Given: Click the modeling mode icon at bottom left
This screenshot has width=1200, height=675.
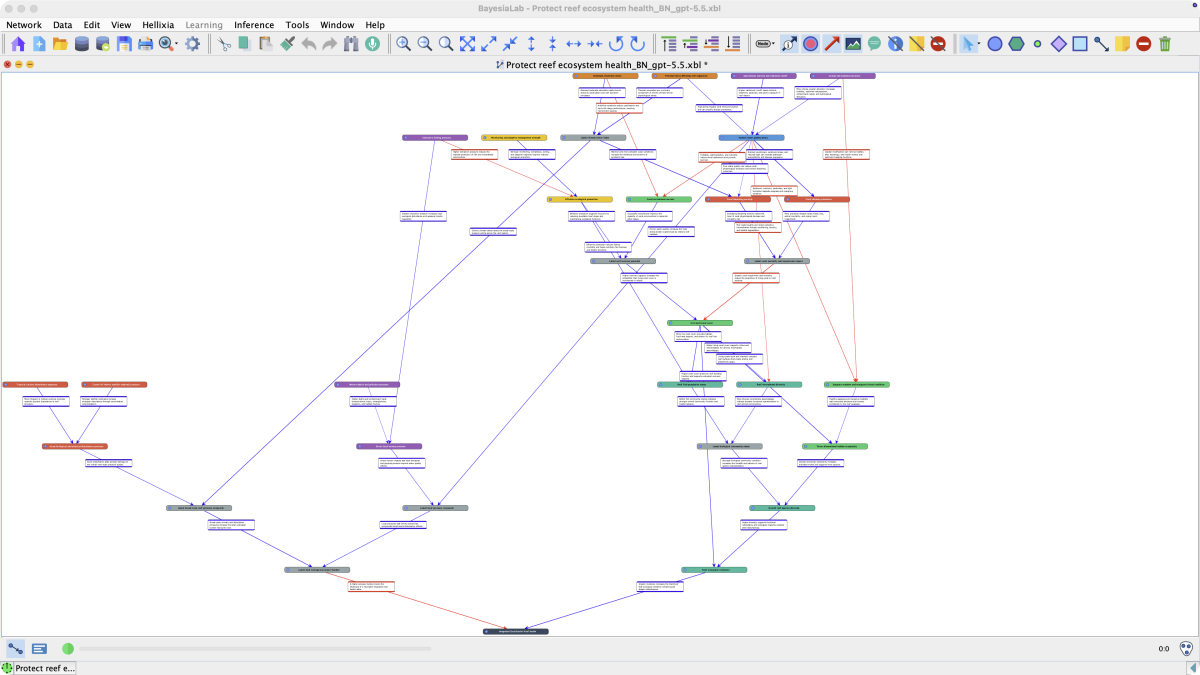Looking at the screenshot, I should pyautogui.click(x=16, y=649).
